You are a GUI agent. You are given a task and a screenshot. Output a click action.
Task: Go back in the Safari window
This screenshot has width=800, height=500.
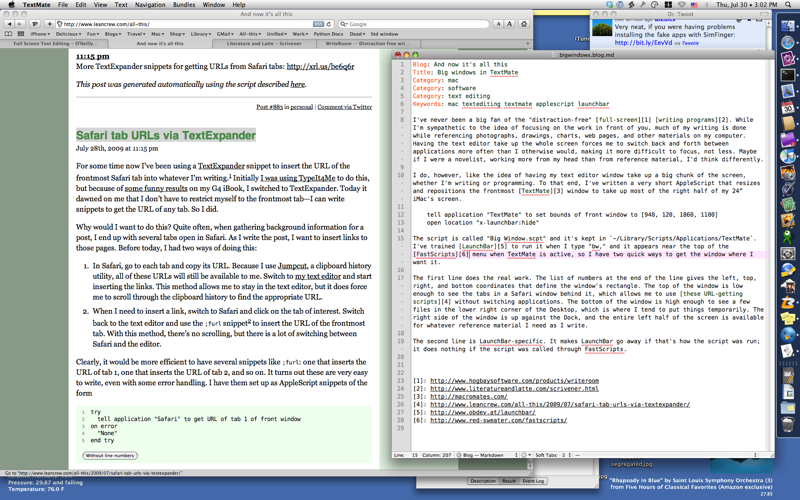pos(9,23)
